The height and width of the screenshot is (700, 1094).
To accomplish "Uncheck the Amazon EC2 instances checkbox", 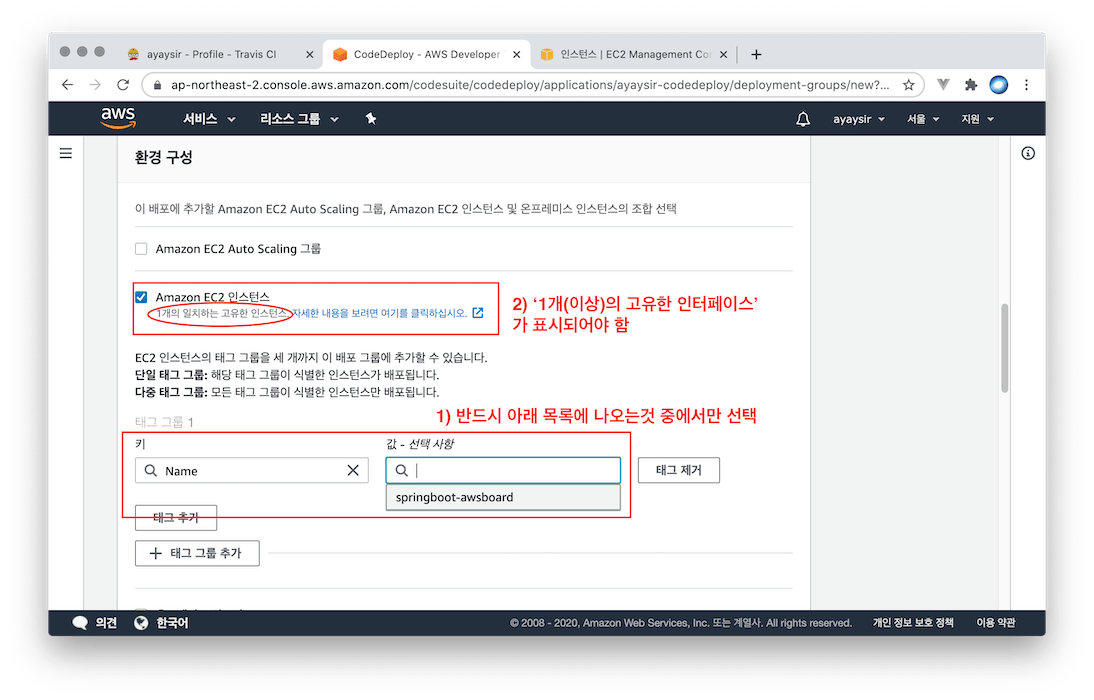I will (x=141, y=297).
